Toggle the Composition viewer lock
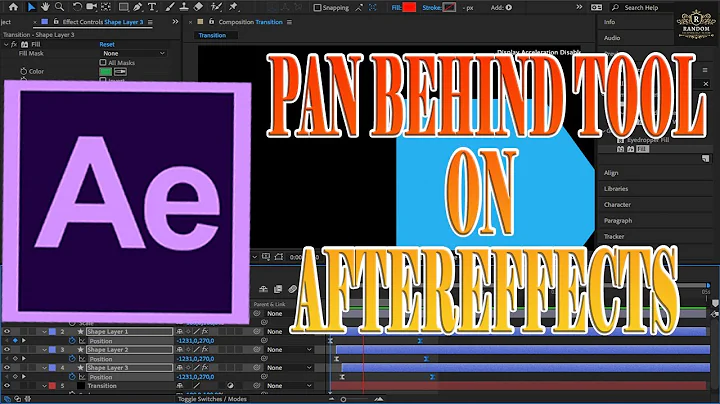Viewport: 720px width, 404px height. tap(211, 22)
